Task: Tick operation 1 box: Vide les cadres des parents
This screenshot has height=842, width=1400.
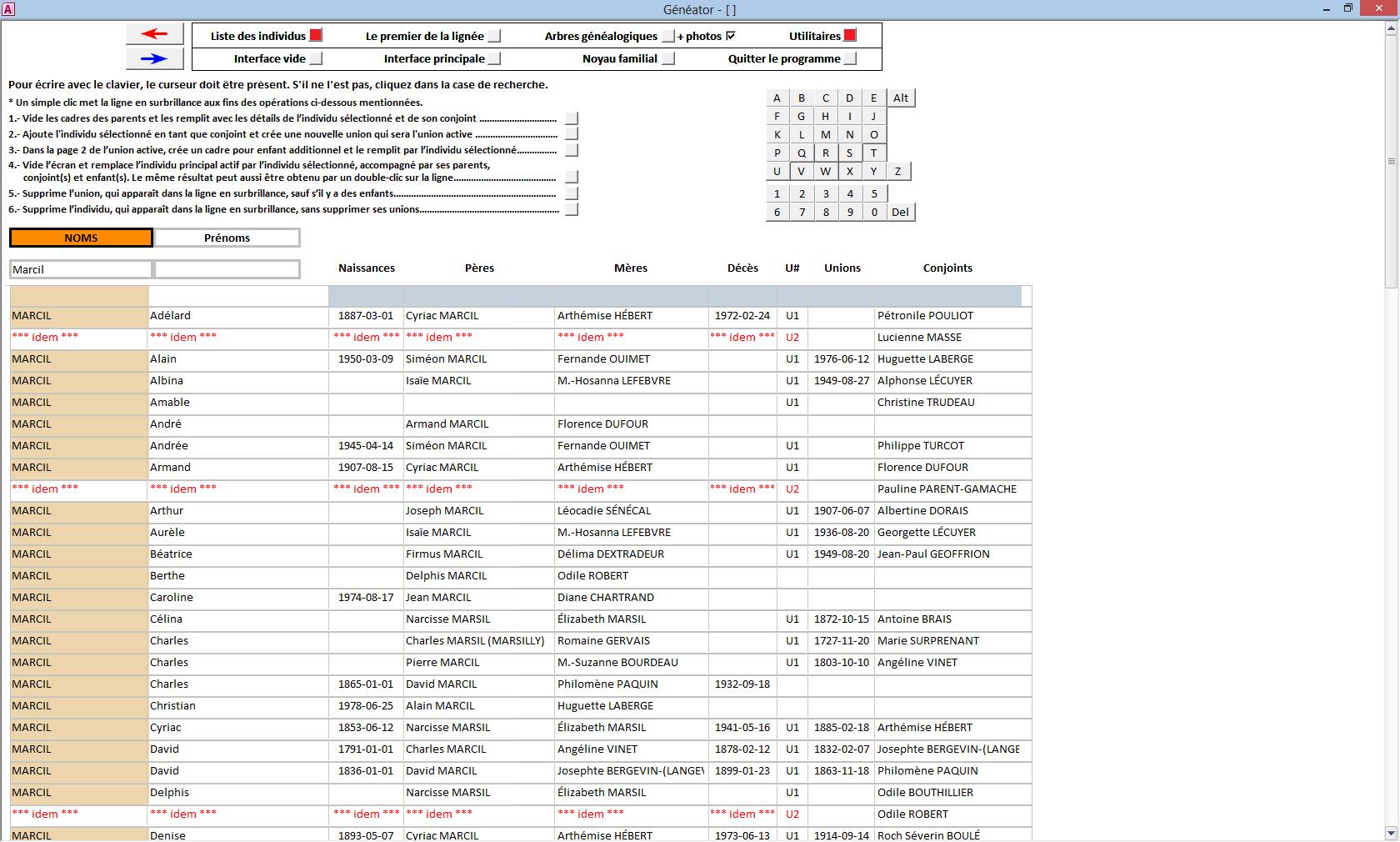Action: [x=572, y=118]
